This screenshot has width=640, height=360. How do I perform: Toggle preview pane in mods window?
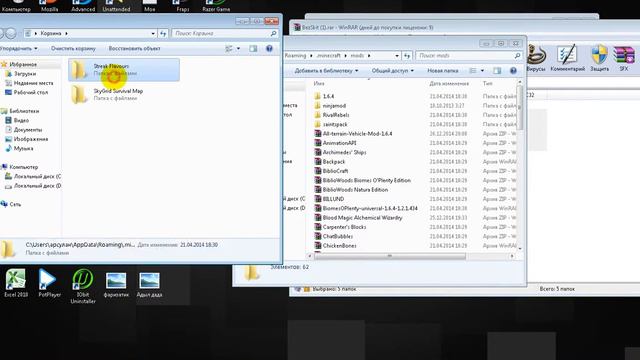[497, 71]
